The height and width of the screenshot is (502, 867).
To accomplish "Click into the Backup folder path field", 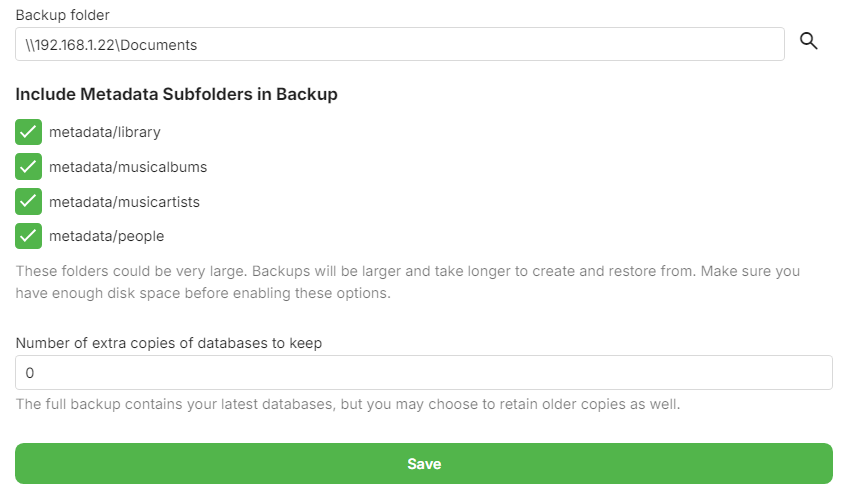I will 400,45.
